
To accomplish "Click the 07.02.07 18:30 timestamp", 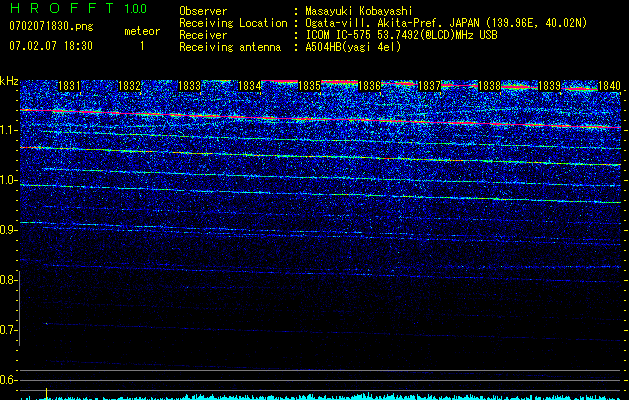I will click(50, 46).
